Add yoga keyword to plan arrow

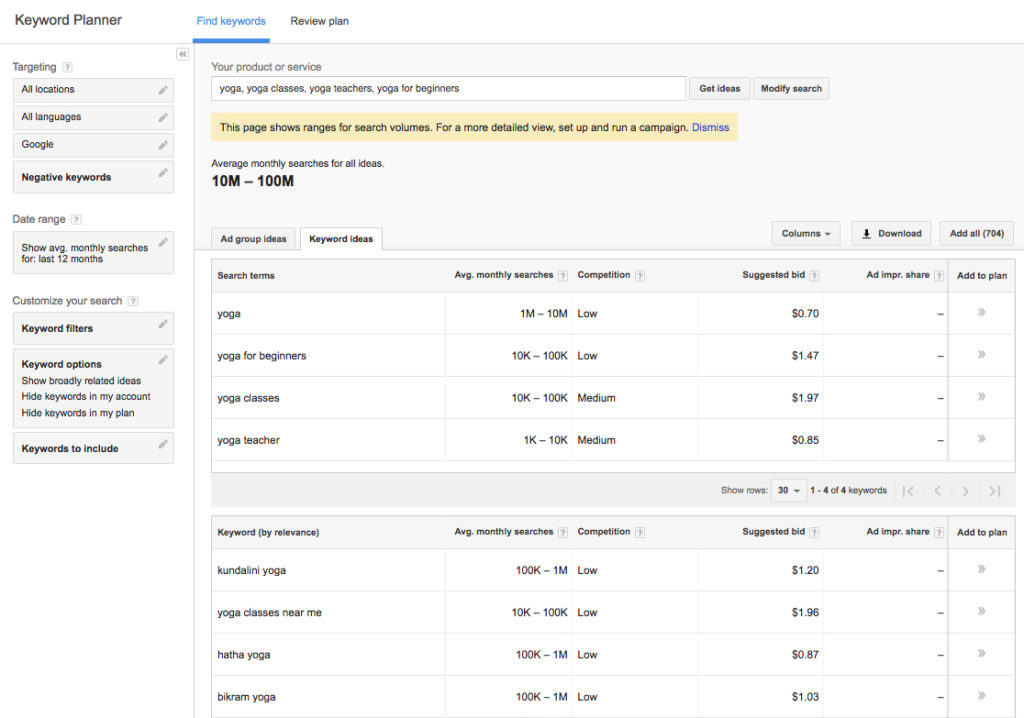[x=981, y=312]
